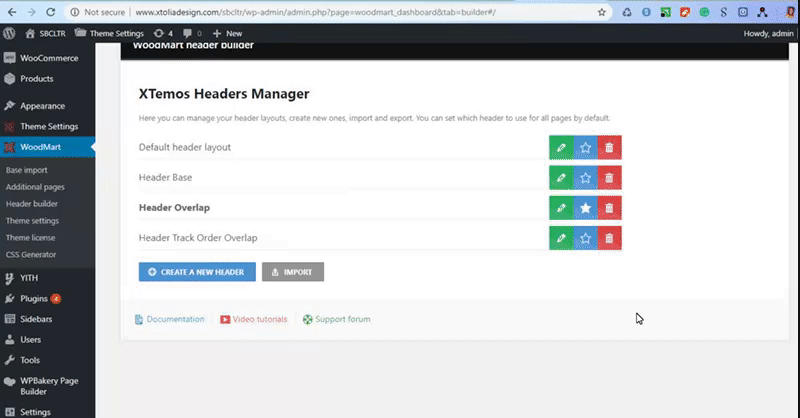
Task: Go back with the browser back arrow
Action: coord(12,12)
